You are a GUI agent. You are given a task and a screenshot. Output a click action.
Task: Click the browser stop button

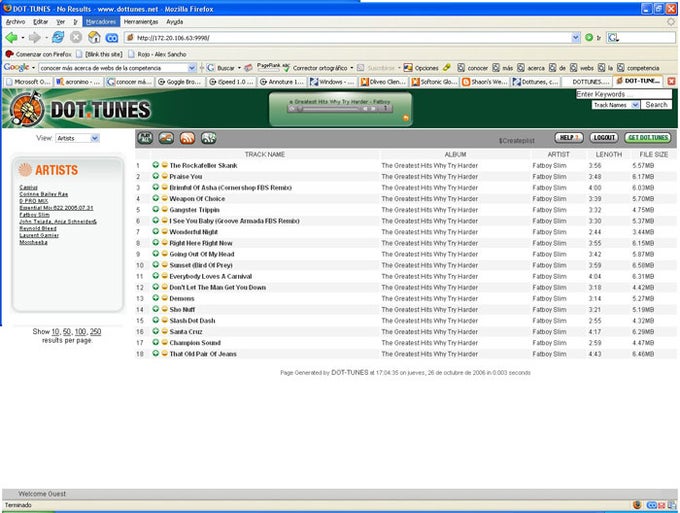pyautogui.click(x=76, y=38)
